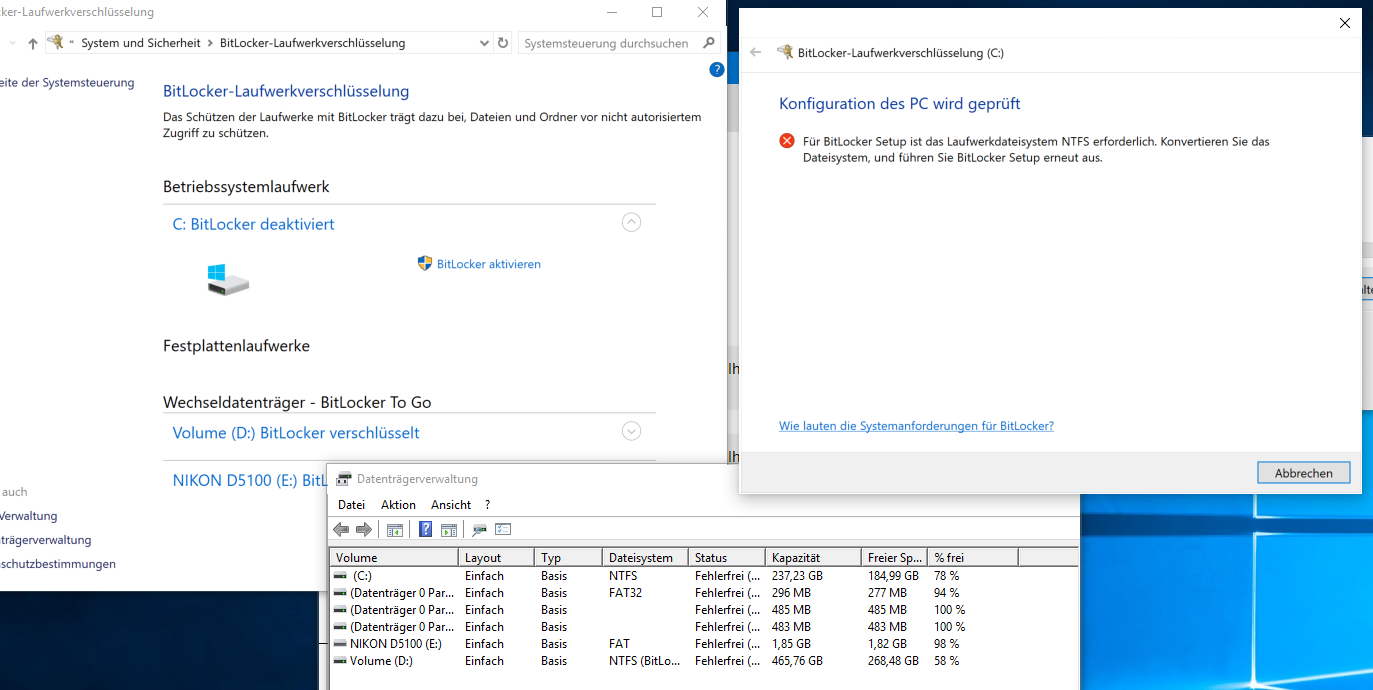
Task: Sort by Volume column header
Action: 394,557
